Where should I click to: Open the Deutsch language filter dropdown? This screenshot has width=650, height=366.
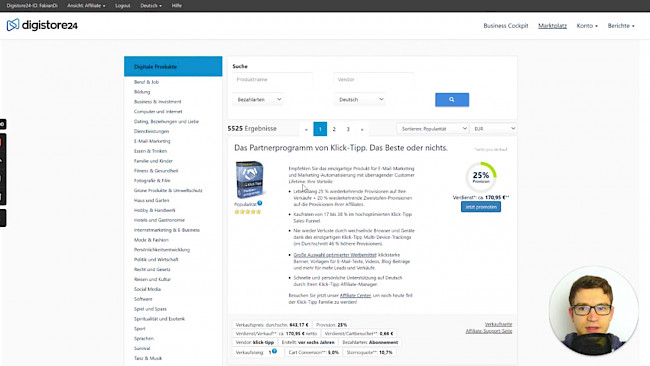tap(360, 99)
